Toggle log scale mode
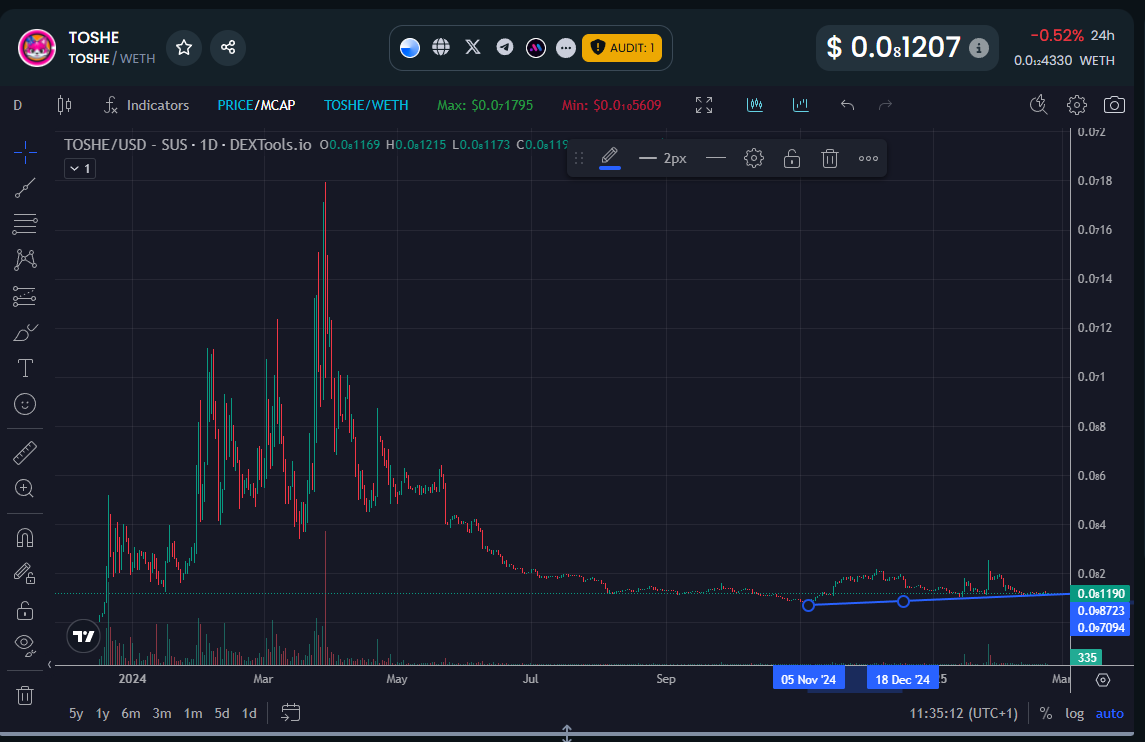 coord(1074,714)
